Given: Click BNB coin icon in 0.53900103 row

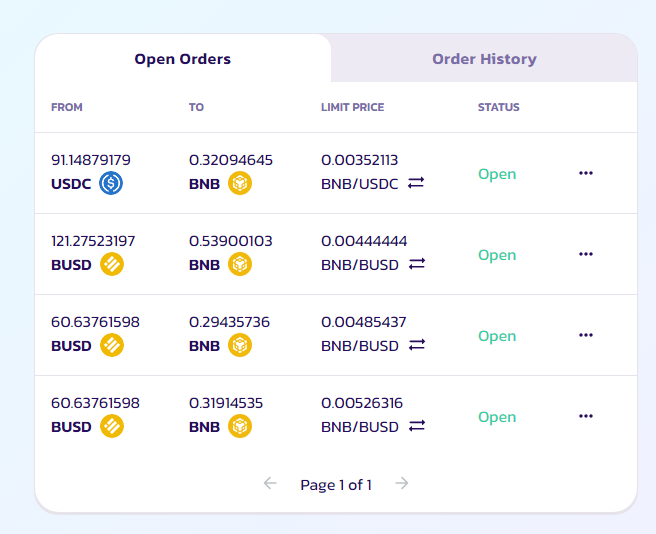Looking at the screenshot, I should pos(240,264).
